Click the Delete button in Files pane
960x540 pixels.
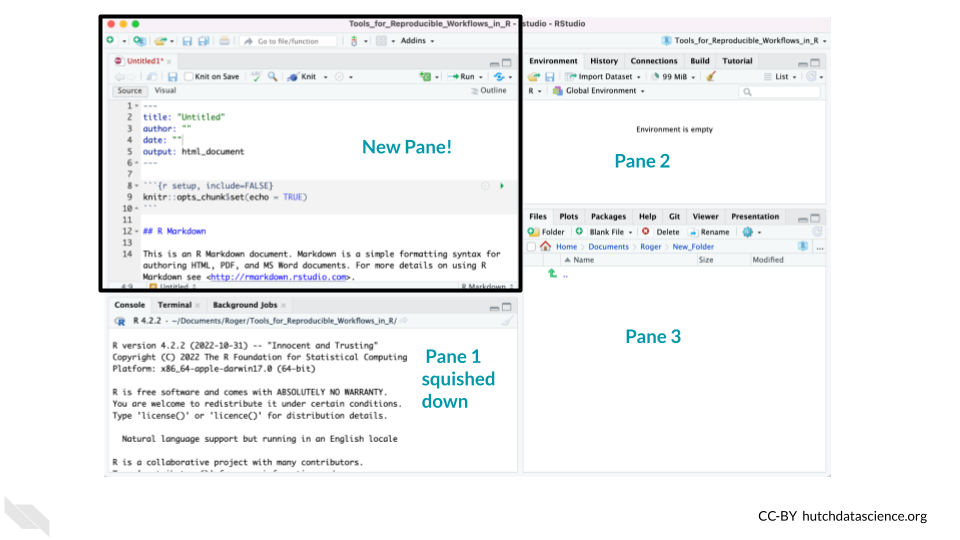click(x=661, y=232)
